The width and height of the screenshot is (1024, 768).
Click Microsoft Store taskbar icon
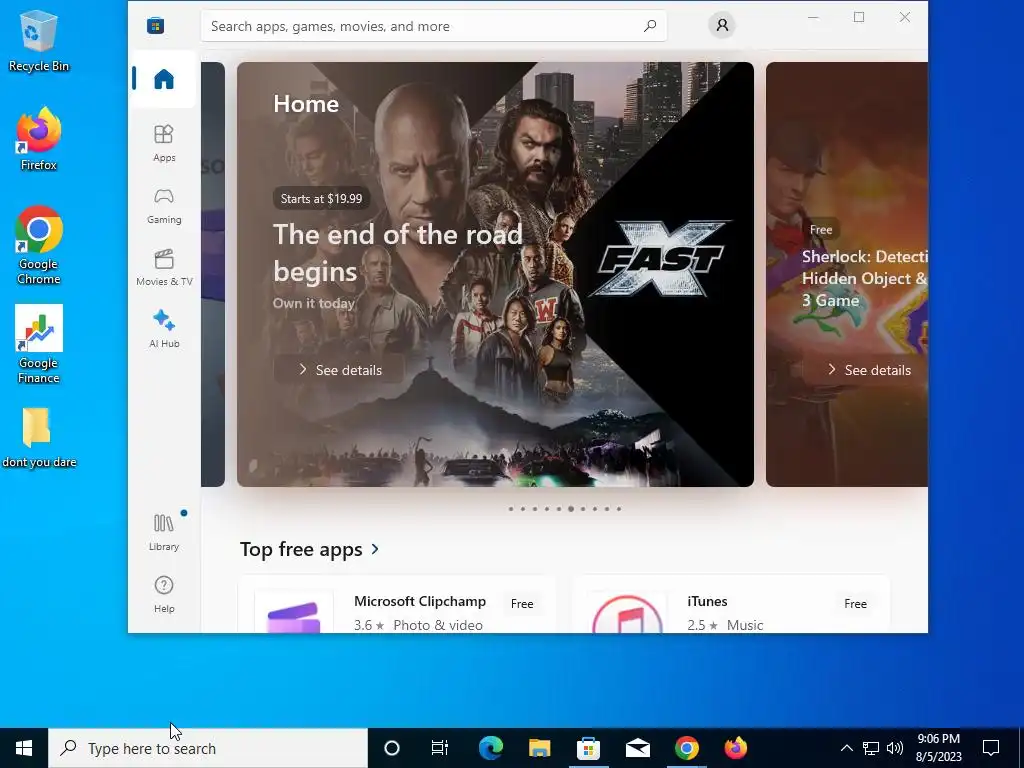(588, 748)
